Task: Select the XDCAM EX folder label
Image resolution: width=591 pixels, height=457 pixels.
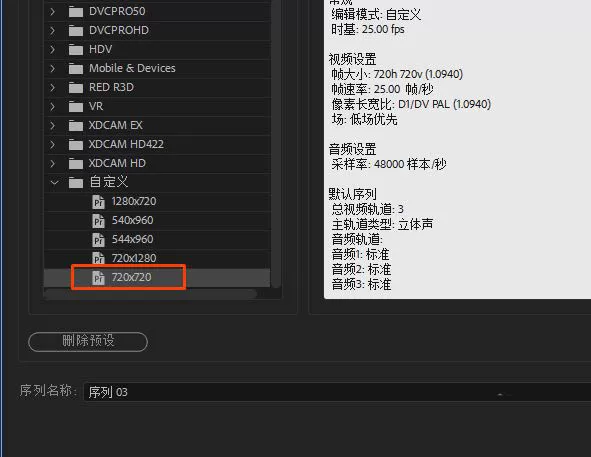Action: [115, 125]
